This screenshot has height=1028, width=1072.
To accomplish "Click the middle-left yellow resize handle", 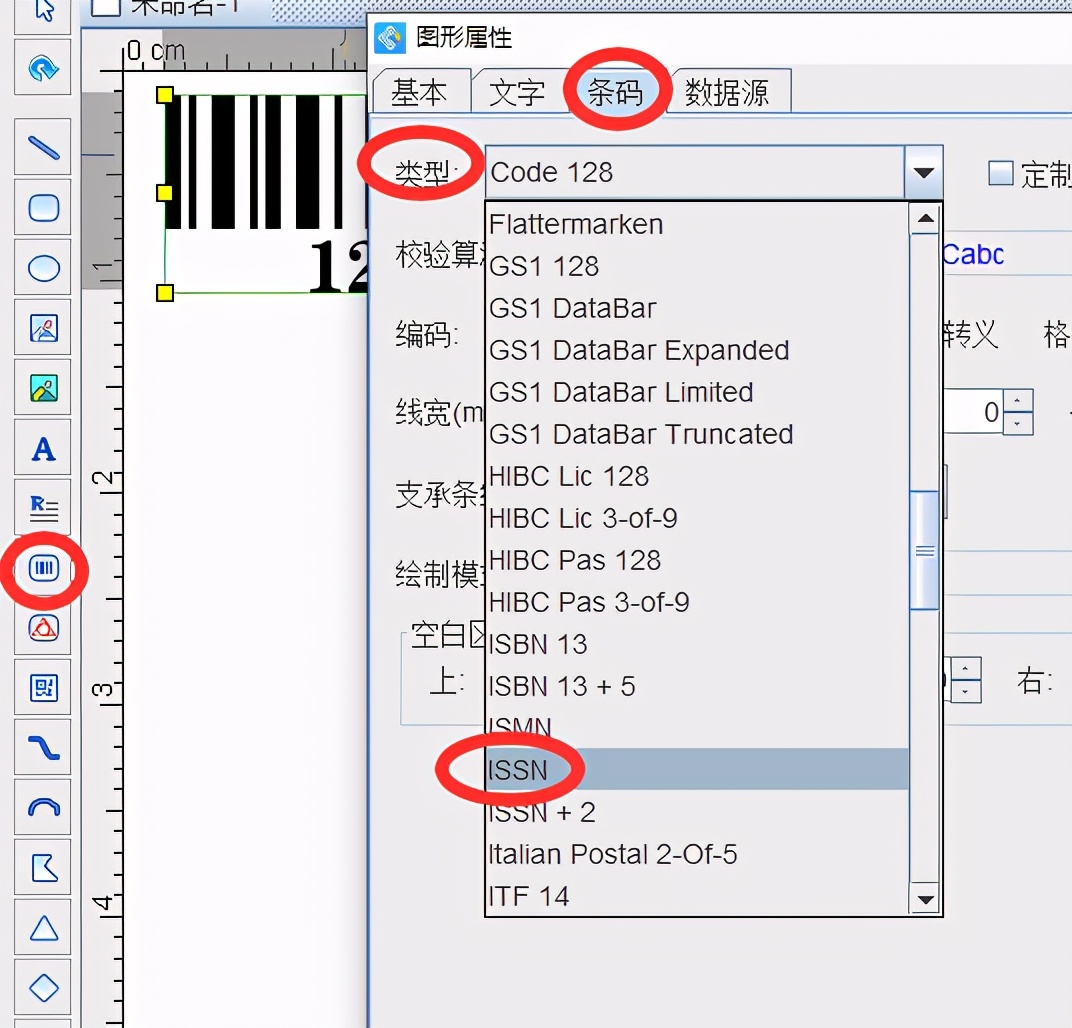I will coord(165,193).
